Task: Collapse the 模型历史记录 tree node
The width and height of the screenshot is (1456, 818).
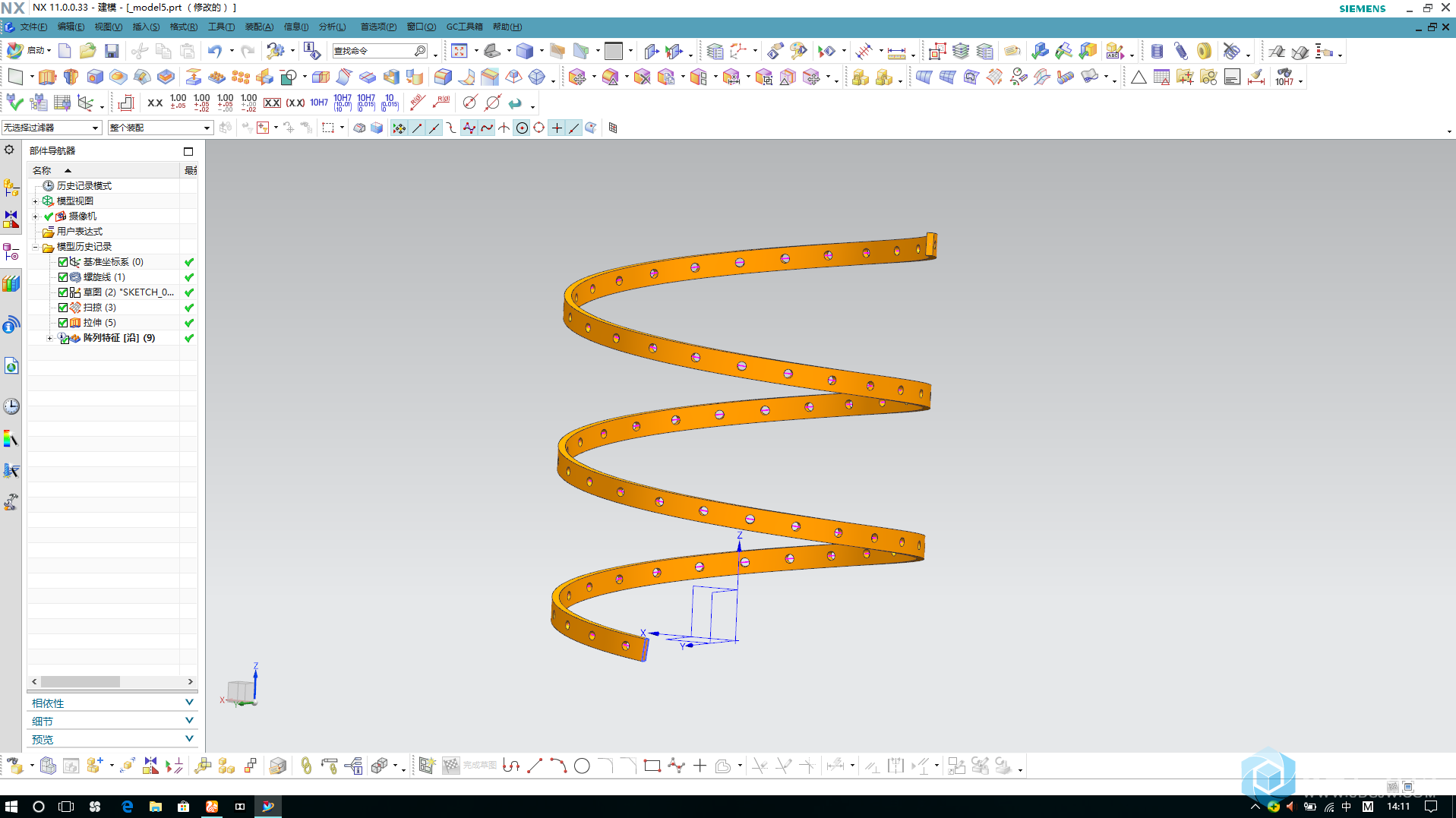Action: [x=35, y=247]
